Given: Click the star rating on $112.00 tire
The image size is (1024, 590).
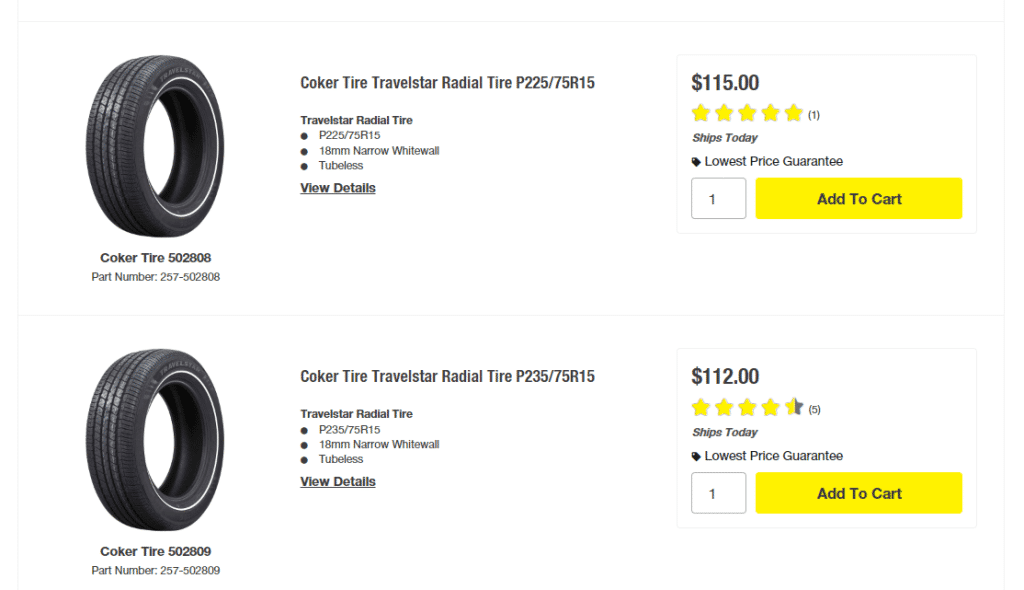Looking at the screenshot, I should 747,407.
